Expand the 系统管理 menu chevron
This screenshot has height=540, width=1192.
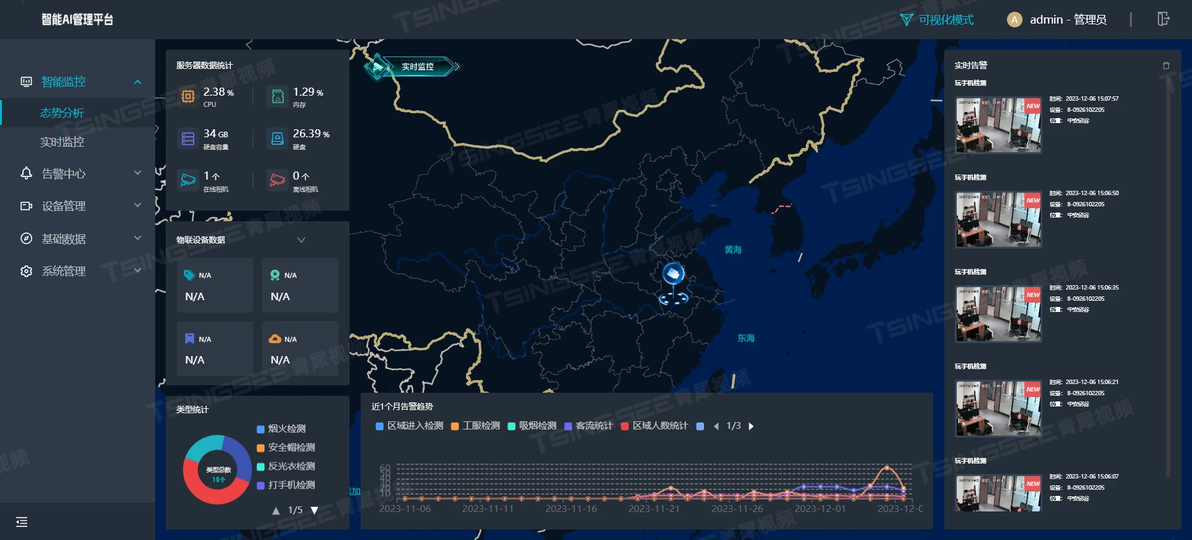pos(138,271)
